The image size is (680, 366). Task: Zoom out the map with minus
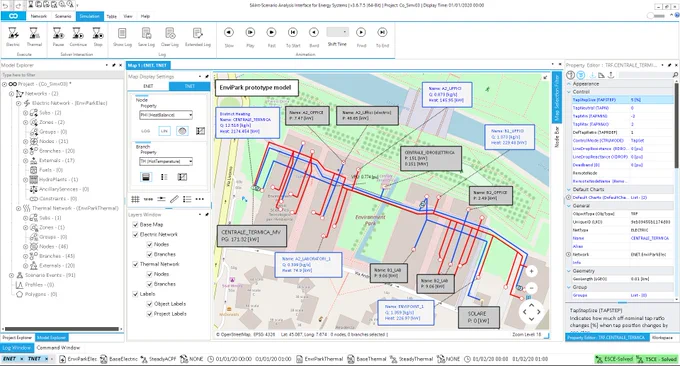click(x=531, y=288)
